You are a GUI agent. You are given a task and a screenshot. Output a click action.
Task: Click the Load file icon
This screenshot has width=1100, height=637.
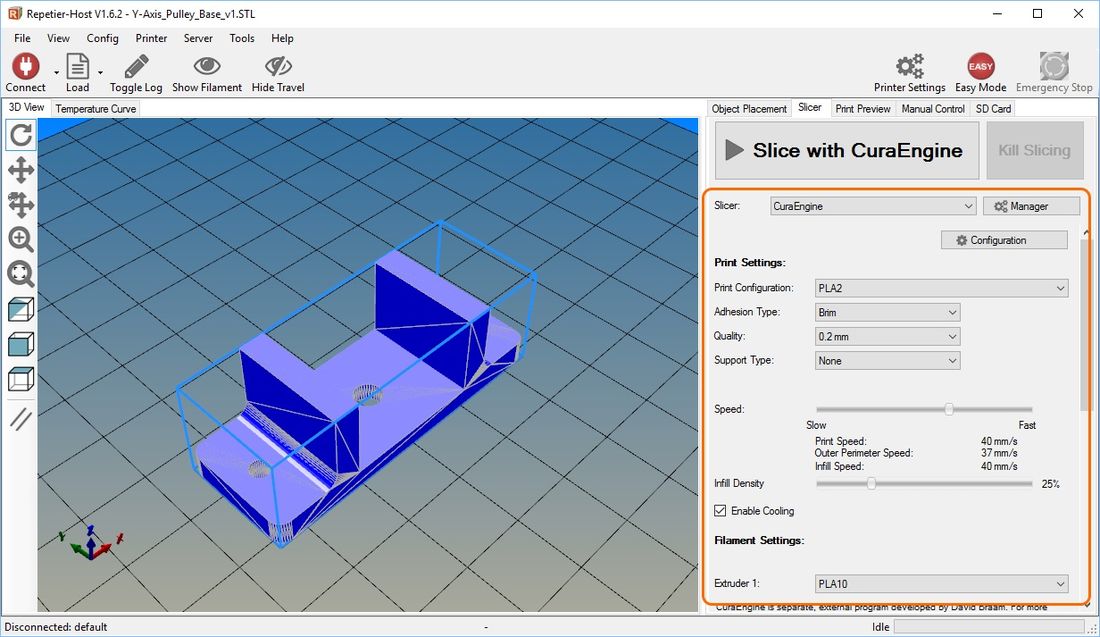tap(77, 67)
